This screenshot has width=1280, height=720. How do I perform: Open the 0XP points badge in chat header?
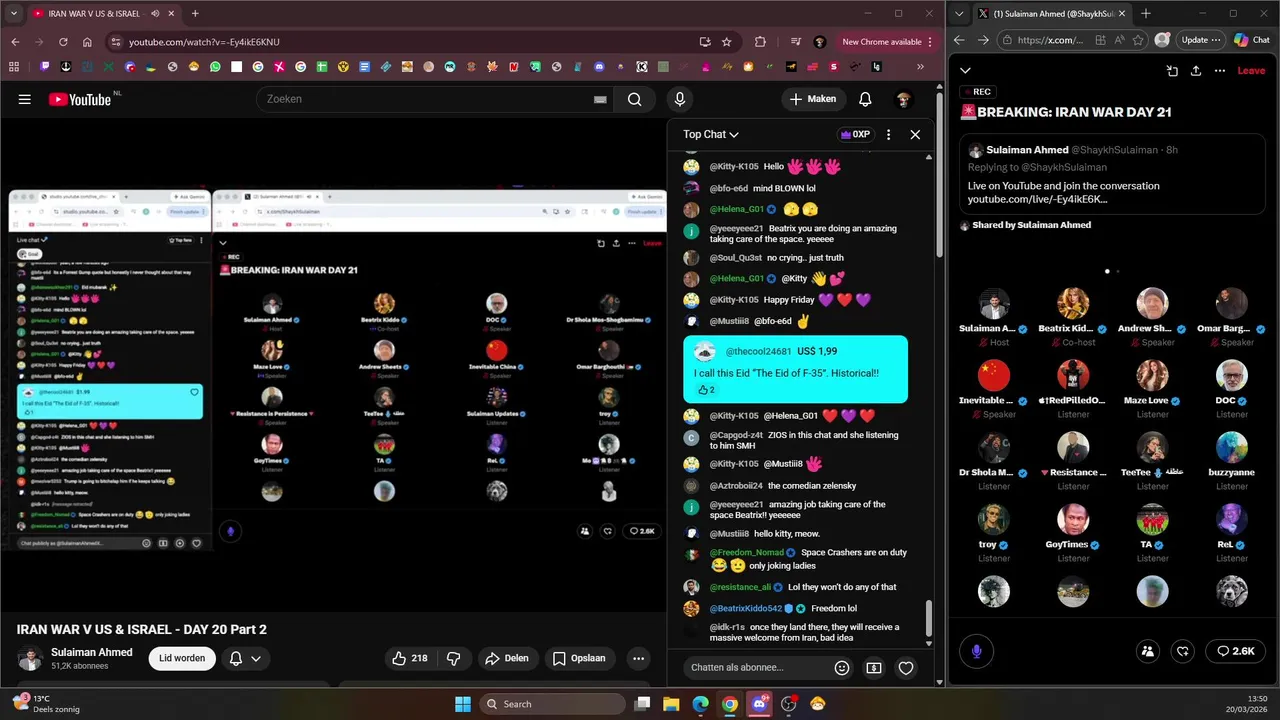coord(855,134)
